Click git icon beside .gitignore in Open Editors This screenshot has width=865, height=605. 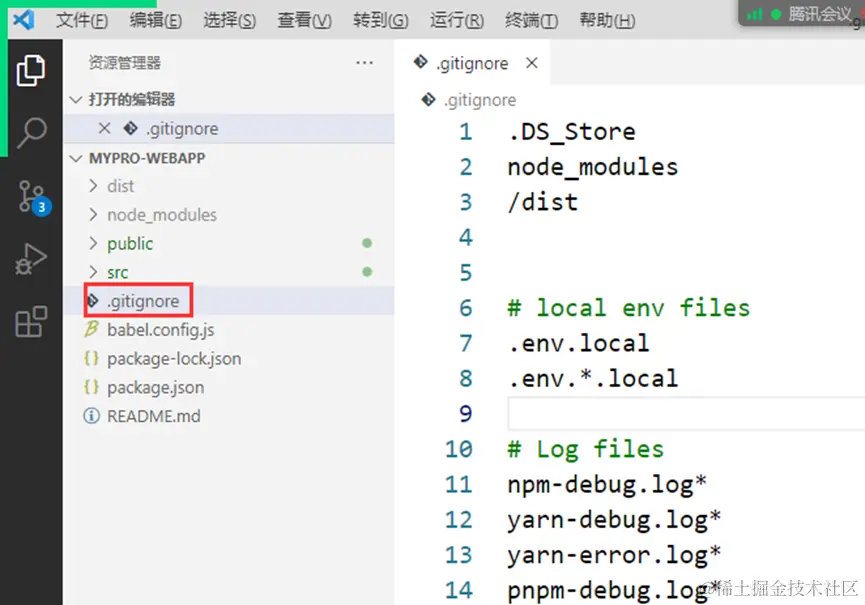tap(131, 129)
